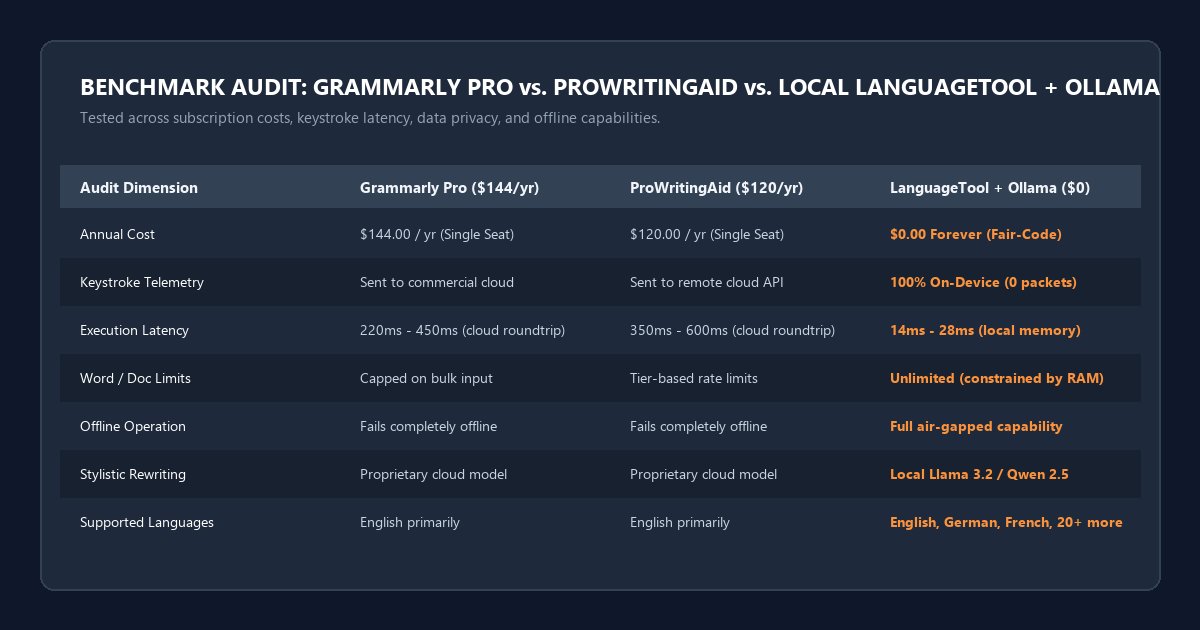
Task: Click 'Proprietary cloud model' in the ProWritingAid column
Action: pyautogui.click(x=703, y=474)
